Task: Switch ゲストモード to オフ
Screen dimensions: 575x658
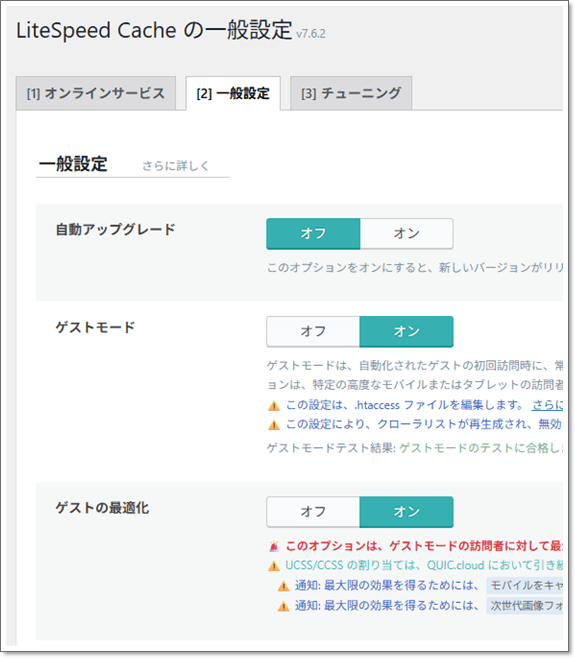Action: pos(313,332)
